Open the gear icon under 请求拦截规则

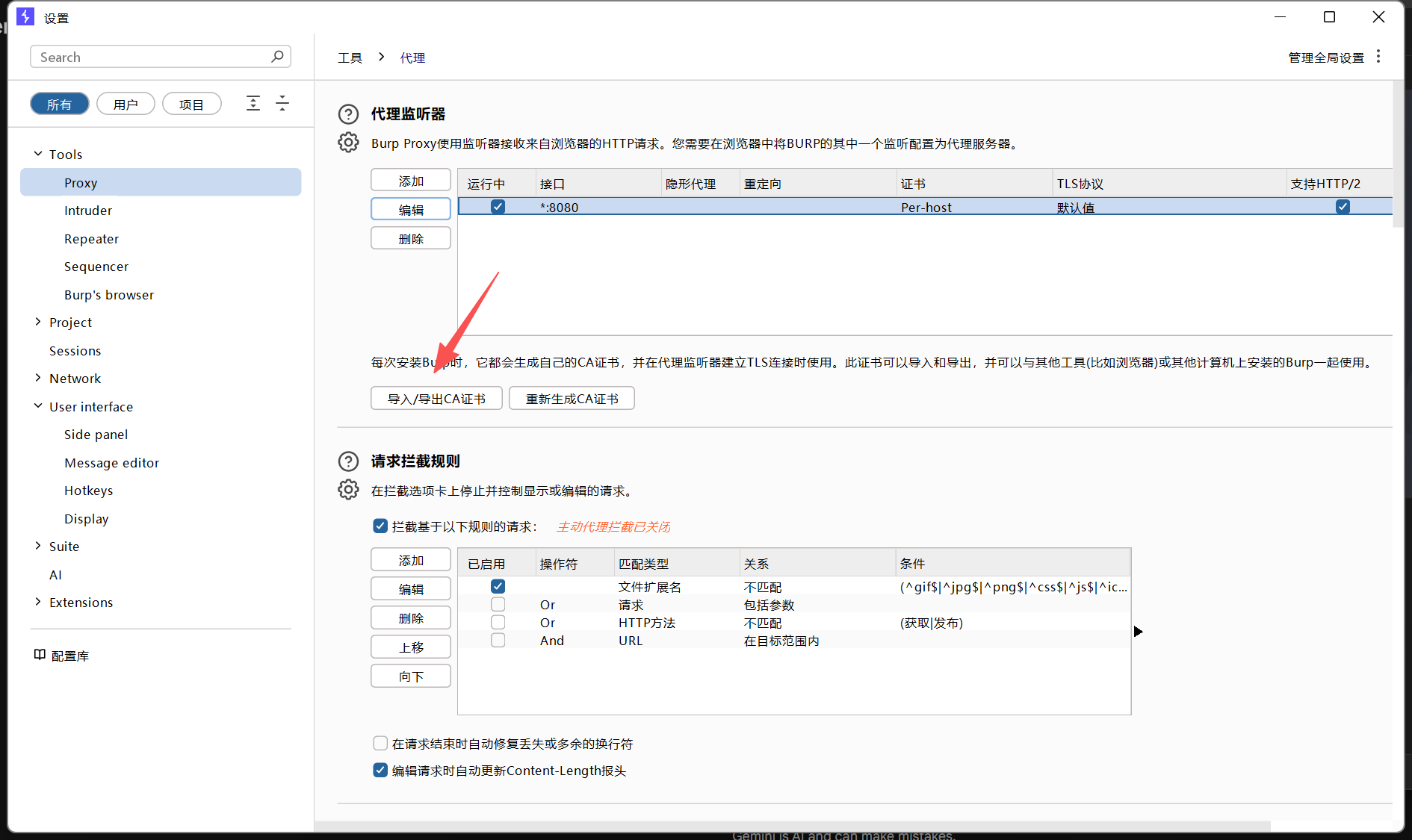click(x=348, y=490)
